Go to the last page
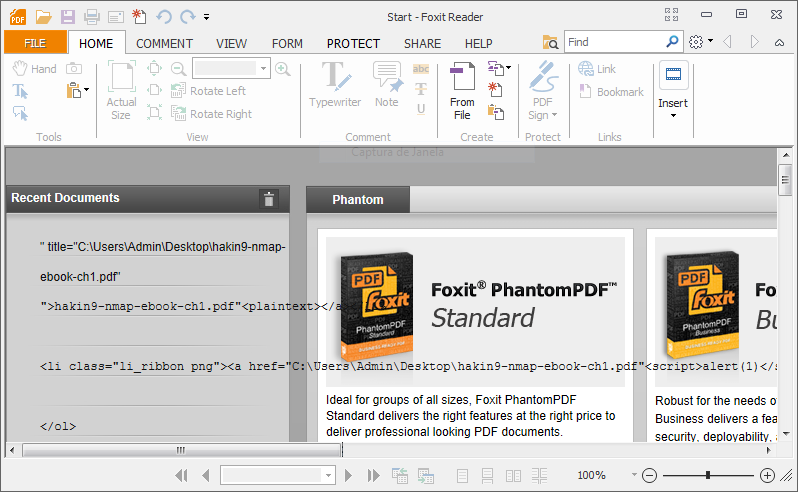Image resolution: width=798 pixels, height=492 pixels. [374, 475]
